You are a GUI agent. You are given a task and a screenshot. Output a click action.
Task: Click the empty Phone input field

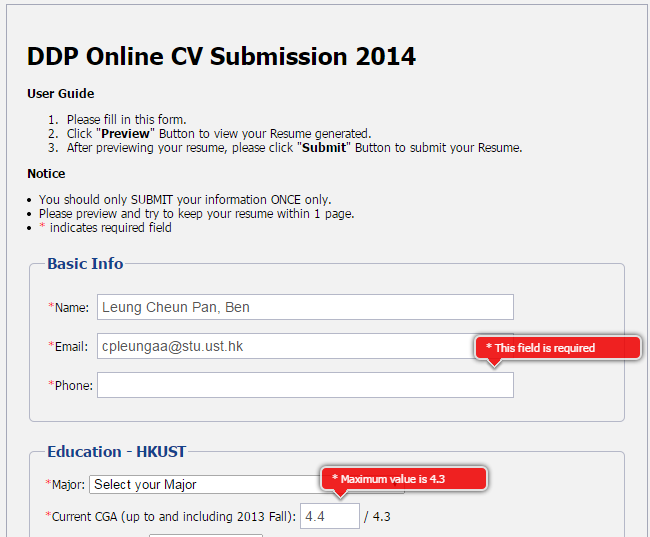point(305,385)
